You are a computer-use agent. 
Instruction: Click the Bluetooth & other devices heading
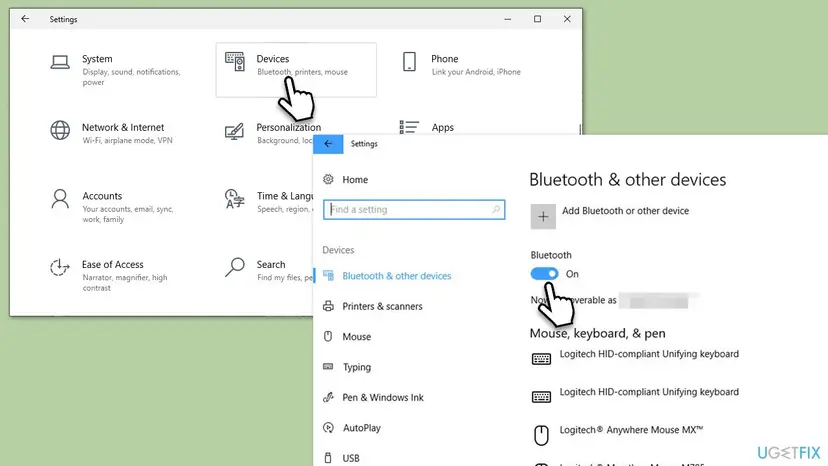(x=627, y=180)
